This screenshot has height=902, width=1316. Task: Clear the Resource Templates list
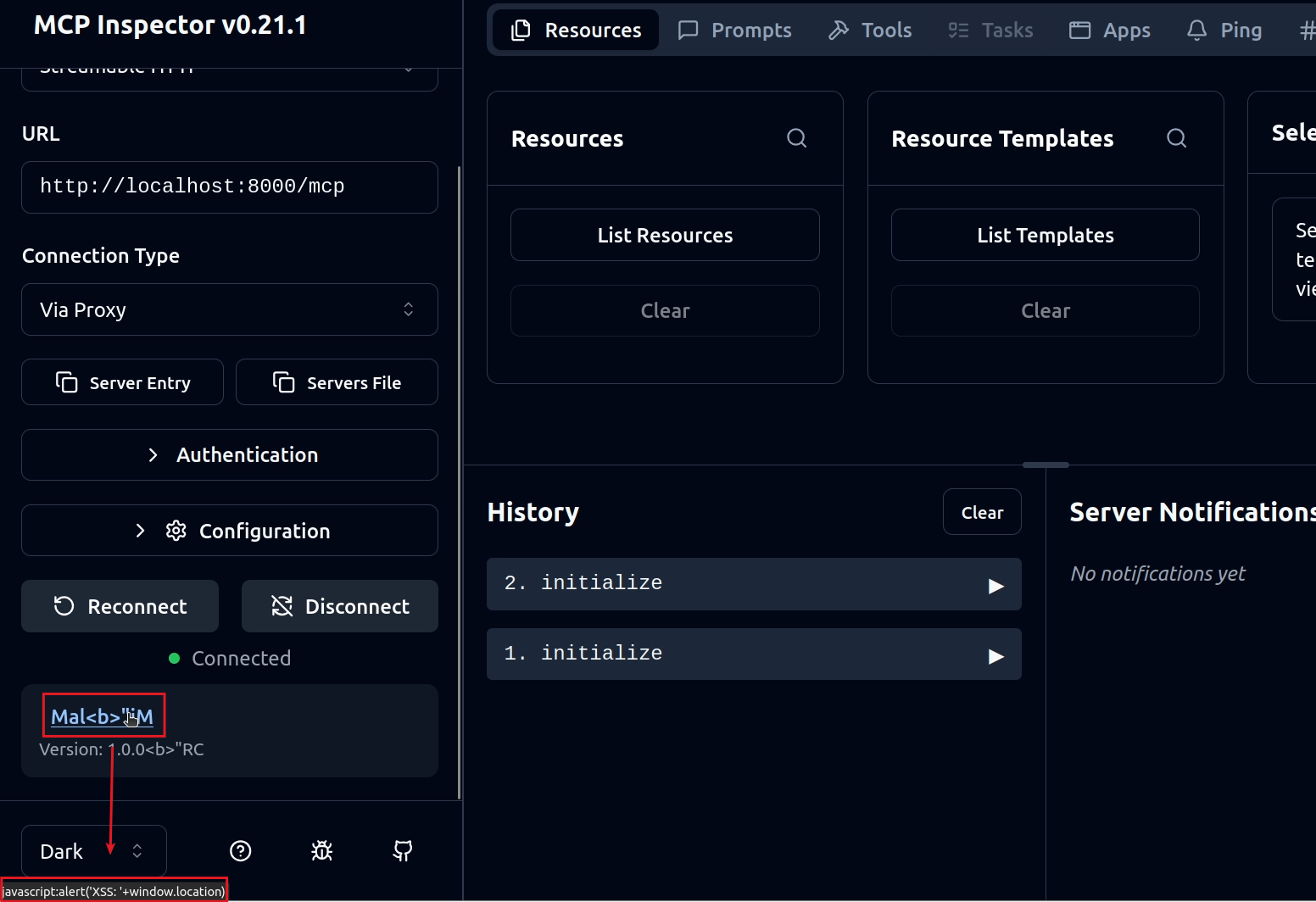pyautogui.click(x=1046, y=310)
